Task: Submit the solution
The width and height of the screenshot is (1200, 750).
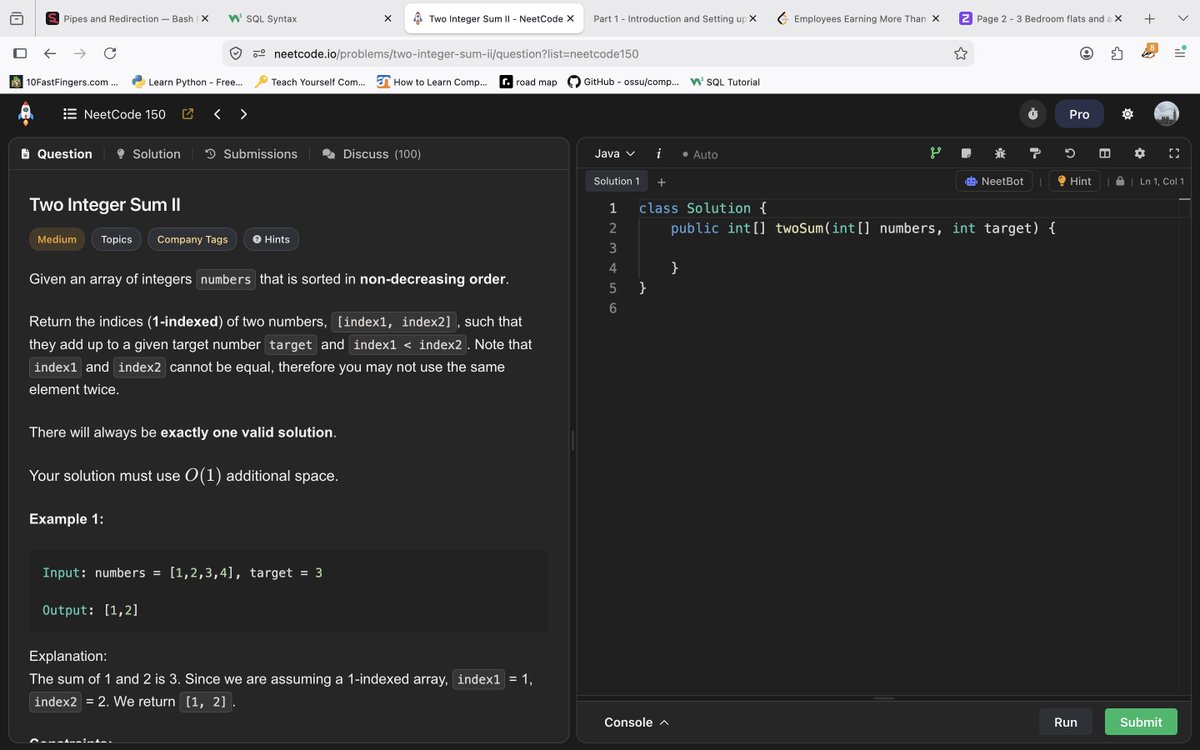Action: point(1141,722)
